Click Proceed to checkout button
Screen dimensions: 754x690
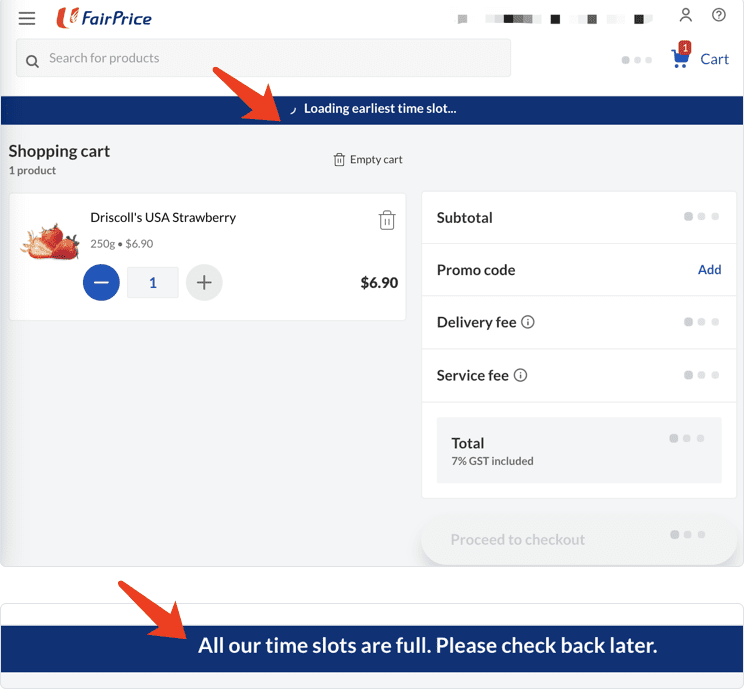579,539
